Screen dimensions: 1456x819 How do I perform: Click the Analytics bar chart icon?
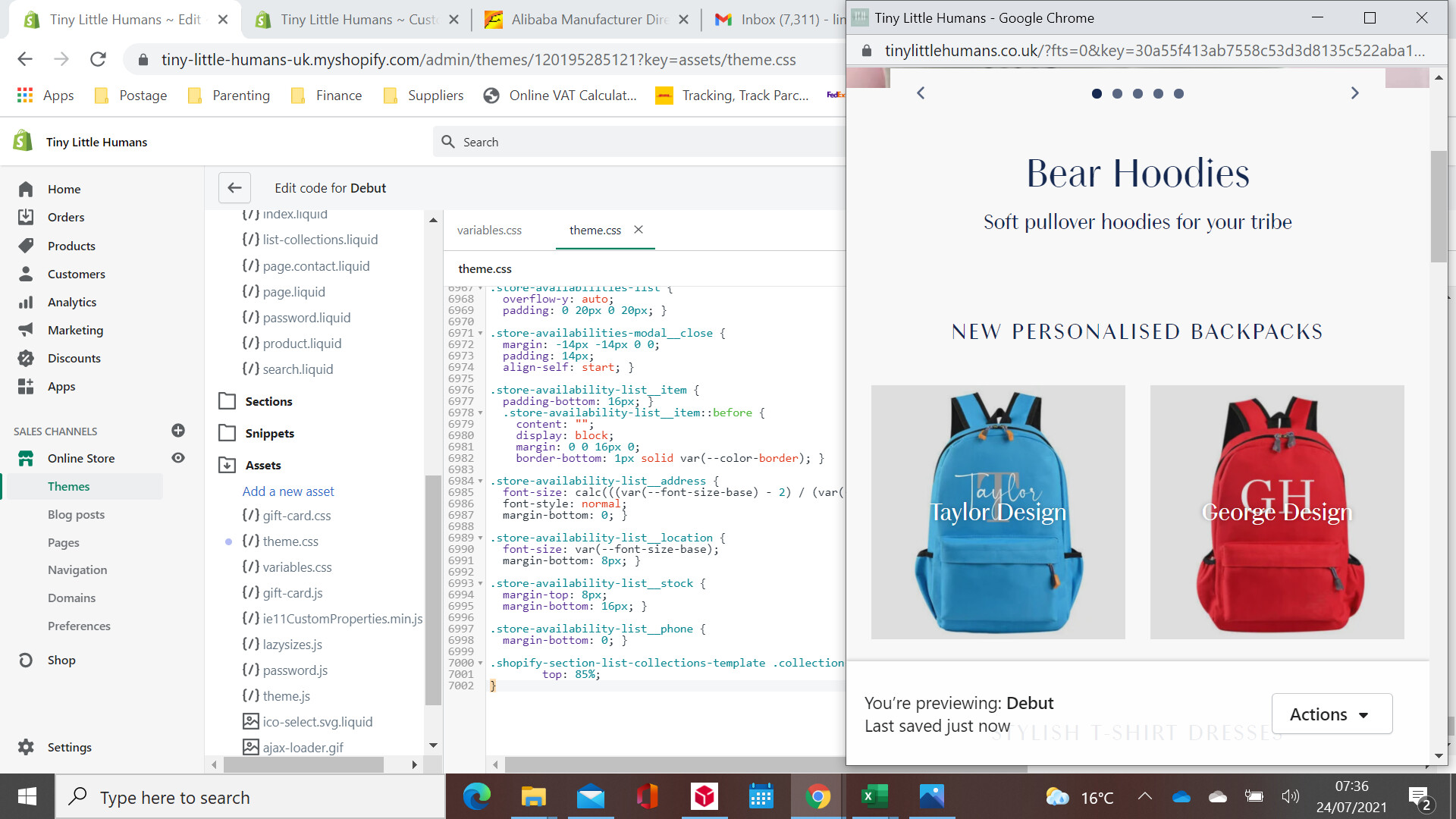[x=26, y=302]
